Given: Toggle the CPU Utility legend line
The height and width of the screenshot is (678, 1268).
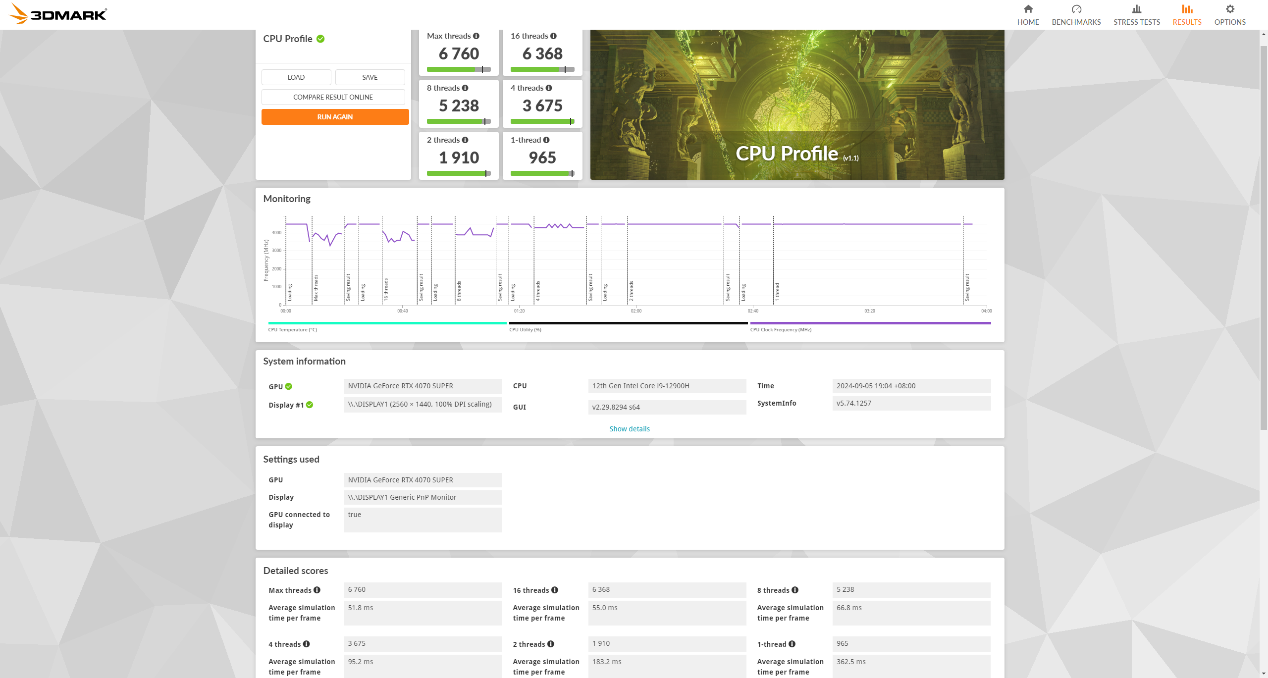Looking at the screenshot, I should coord(526,329).
